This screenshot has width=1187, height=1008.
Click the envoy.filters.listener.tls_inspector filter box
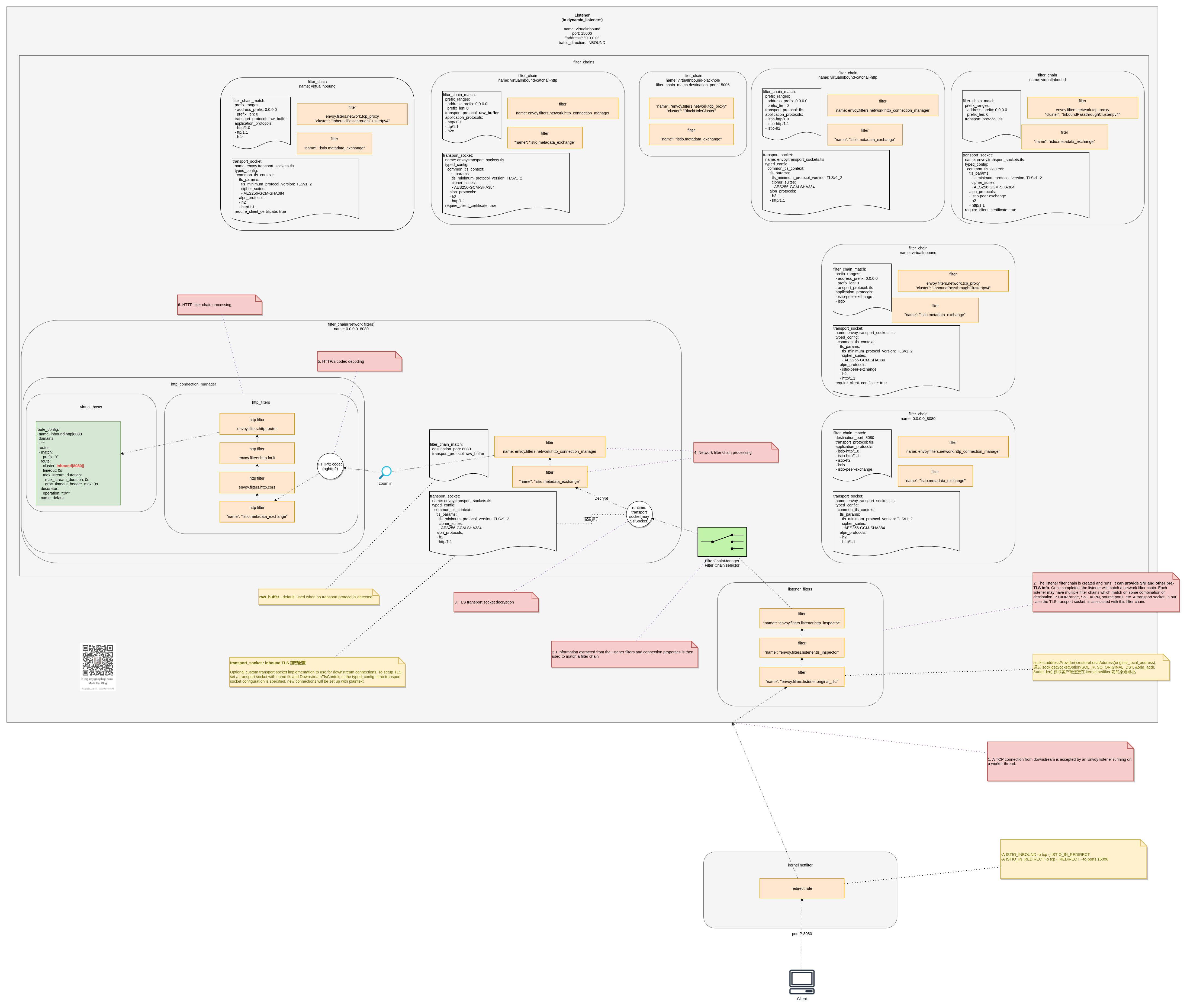click(x=802, y=647)
